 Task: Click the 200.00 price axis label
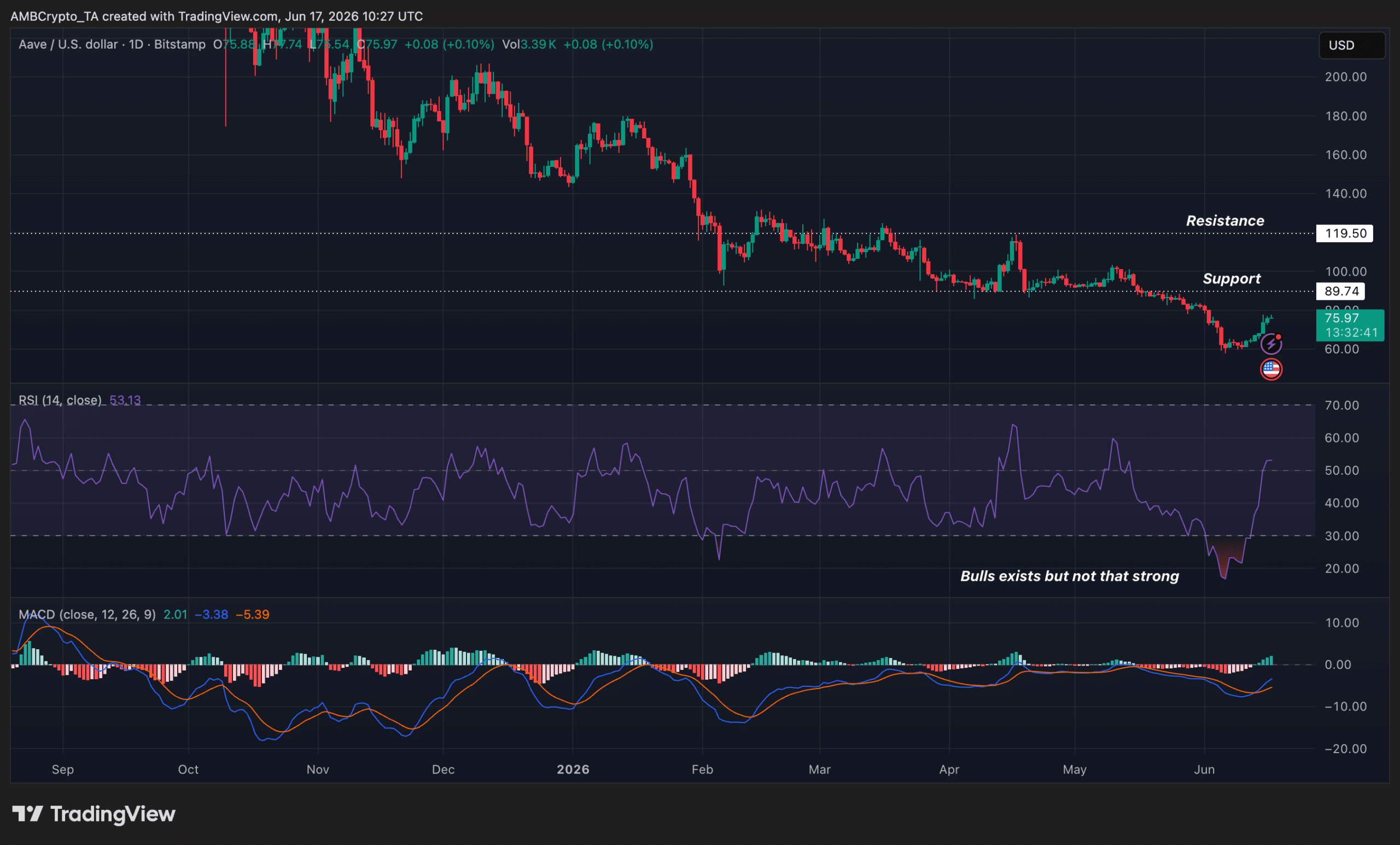pyautogui.click(x=1345, y=77)
